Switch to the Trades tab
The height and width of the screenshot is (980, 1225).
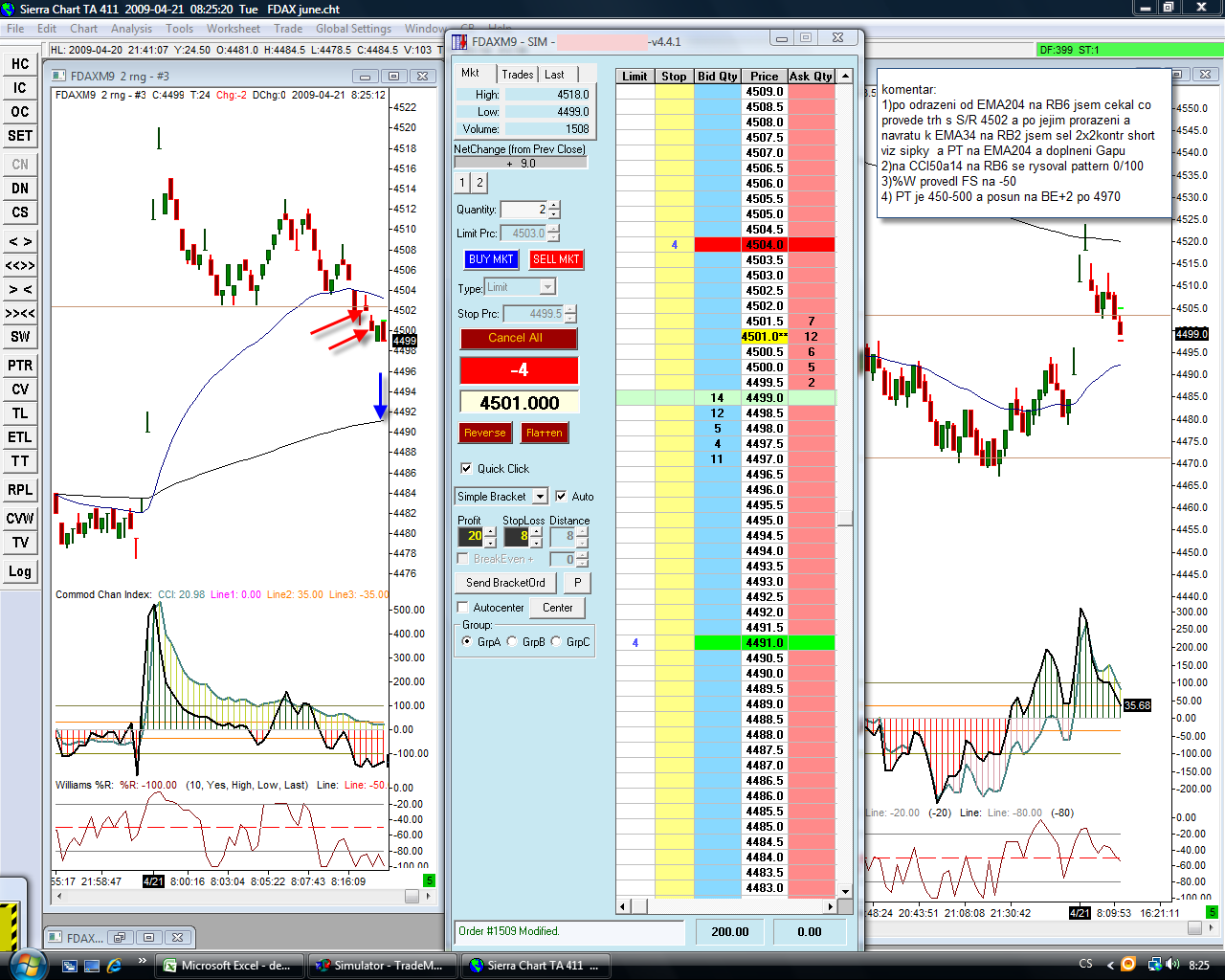(x=518, y=75)
